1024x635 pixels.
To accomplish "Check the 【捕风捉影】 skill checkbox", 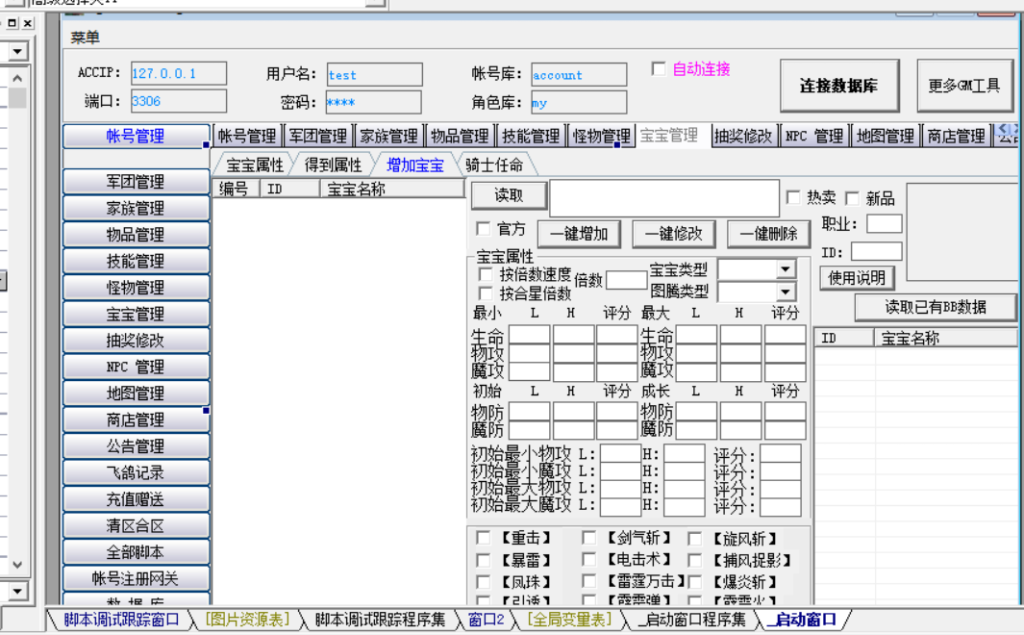I will pyautogui.click(x=695, y=561).
